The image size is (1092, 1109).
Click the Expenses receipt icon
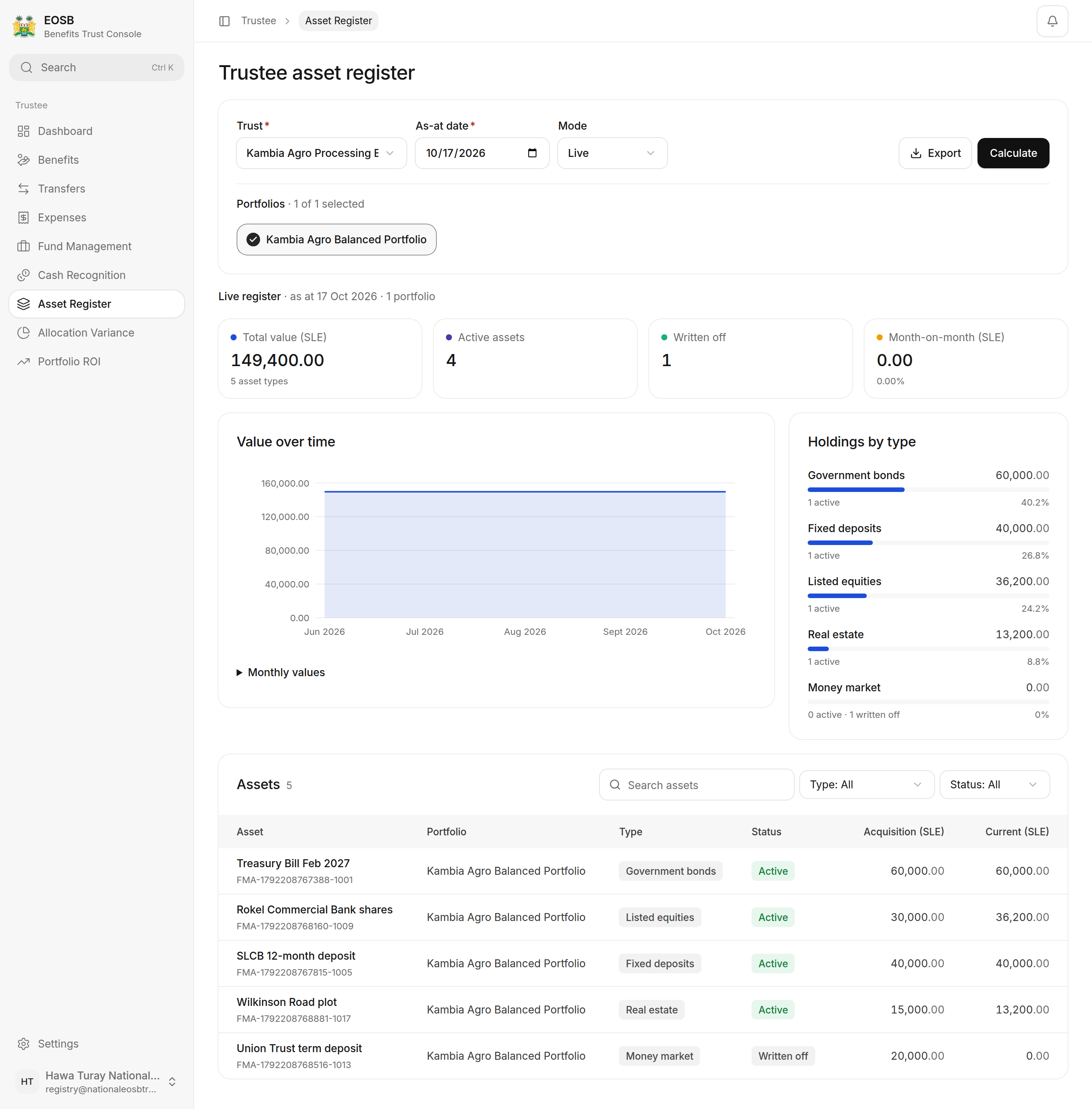tap(24, 217)
